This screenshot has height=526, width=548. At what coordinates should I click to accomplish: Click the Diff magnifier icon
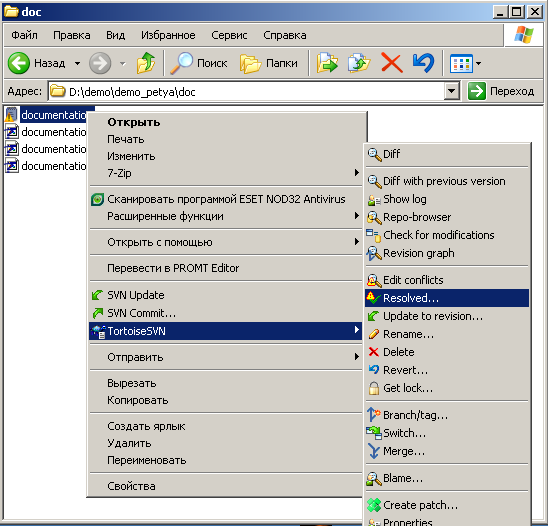[374, 154]
